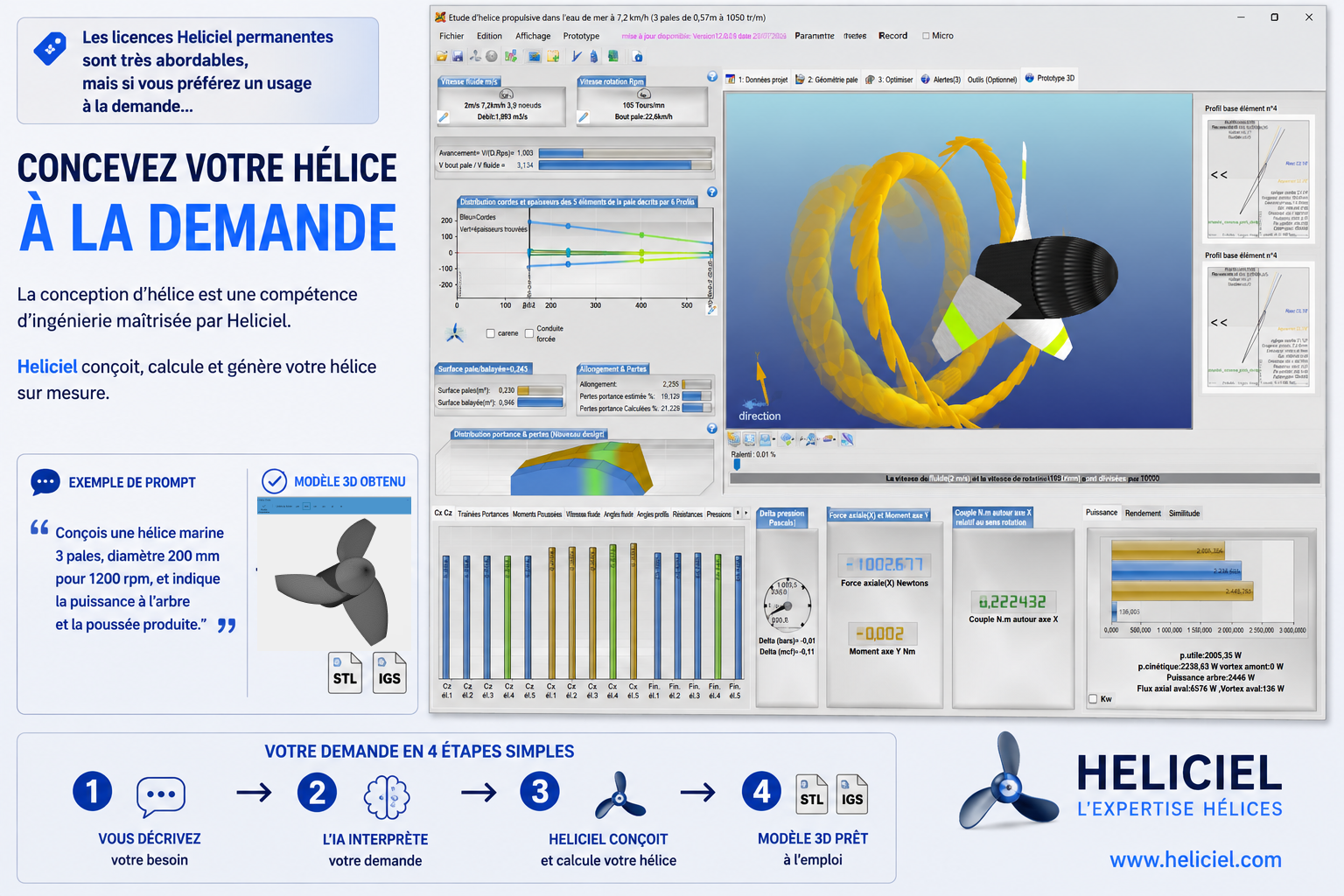Click the IGS file icon under Modèle 3D obtenu

[389, 673]
